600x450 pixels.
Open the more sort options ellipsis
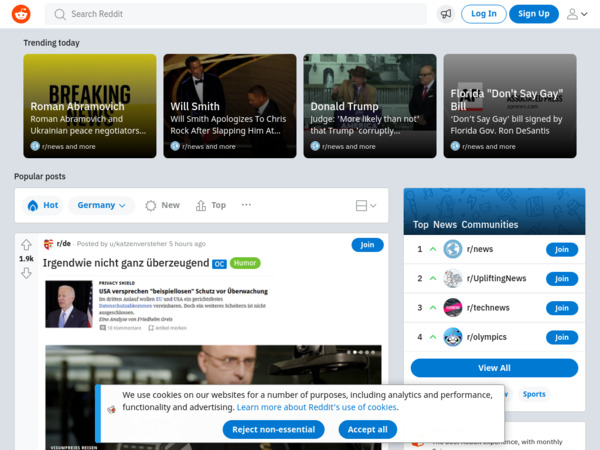tap(246, 205)
